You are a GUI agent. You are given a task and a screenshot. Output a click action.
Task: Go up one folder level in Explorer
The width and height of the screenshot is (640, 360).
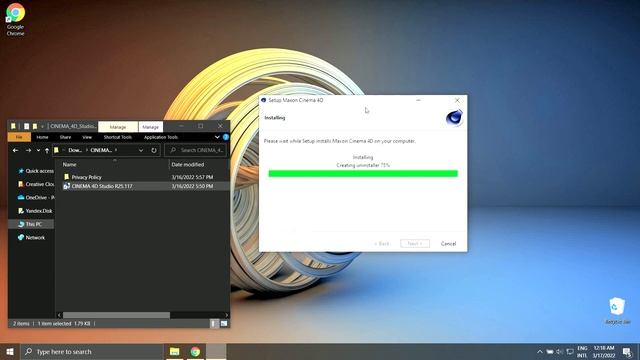tap(47, 150)
